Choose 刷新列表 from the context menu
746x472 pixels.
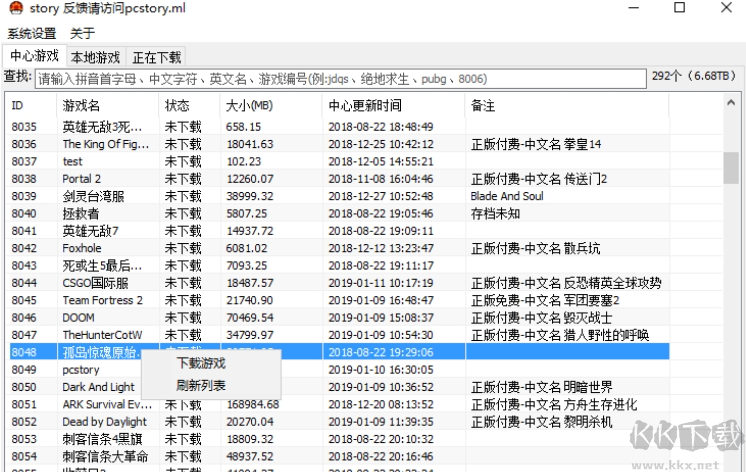click(x=201, y=385)
